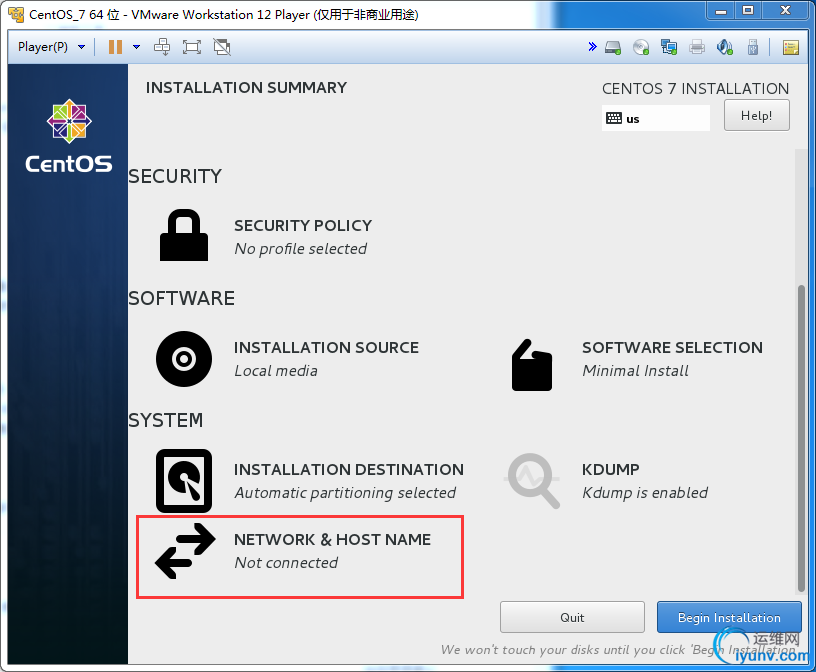Click the 'Kdump is enabled' text
The height and width of the screenshot is (672, 816).
[645, 493]
